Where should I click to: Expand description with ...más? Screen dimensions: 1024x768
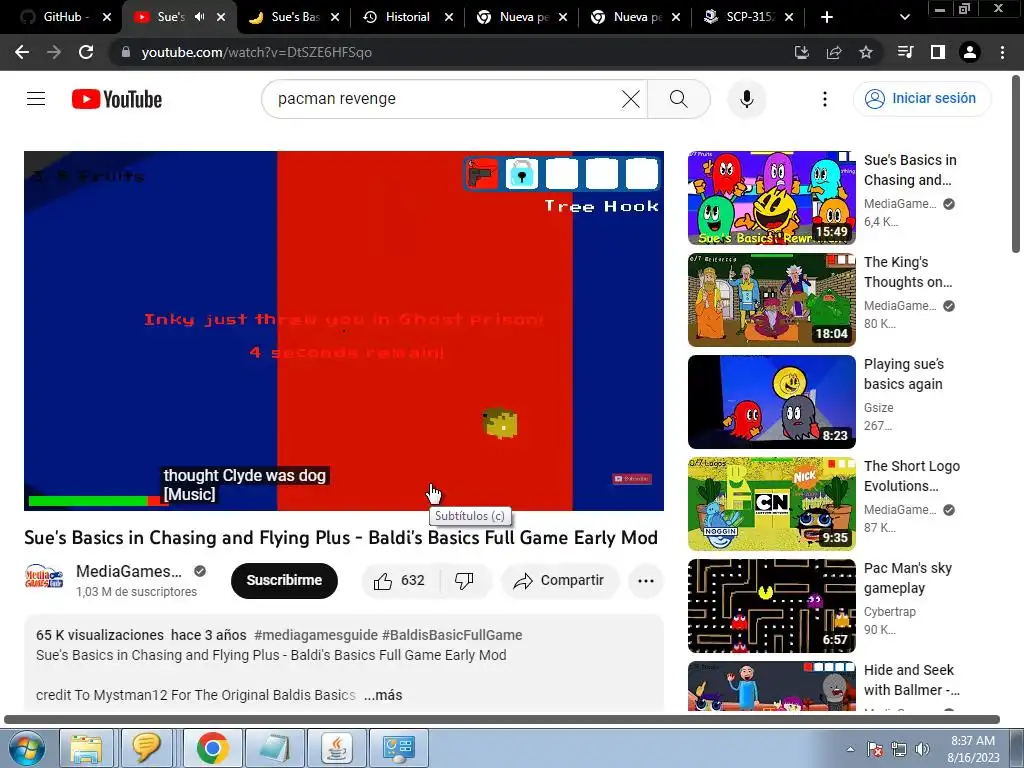(x=383, y=696)
